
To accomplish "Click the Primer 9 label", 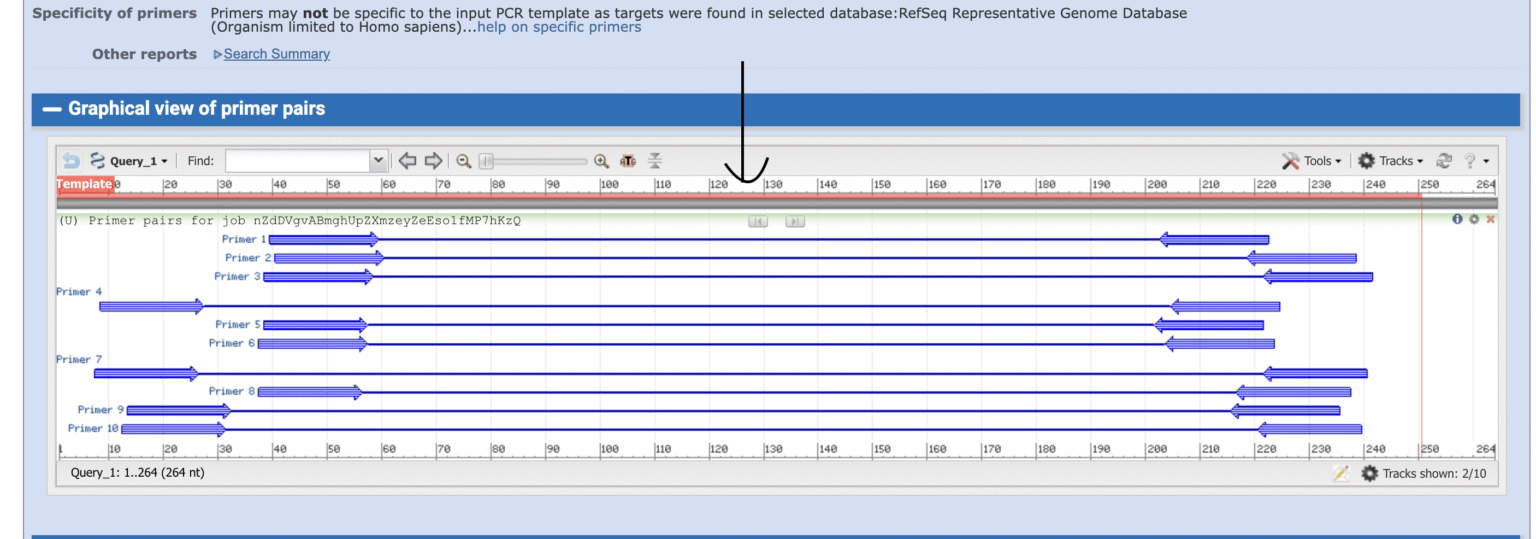I will [101, 410].
